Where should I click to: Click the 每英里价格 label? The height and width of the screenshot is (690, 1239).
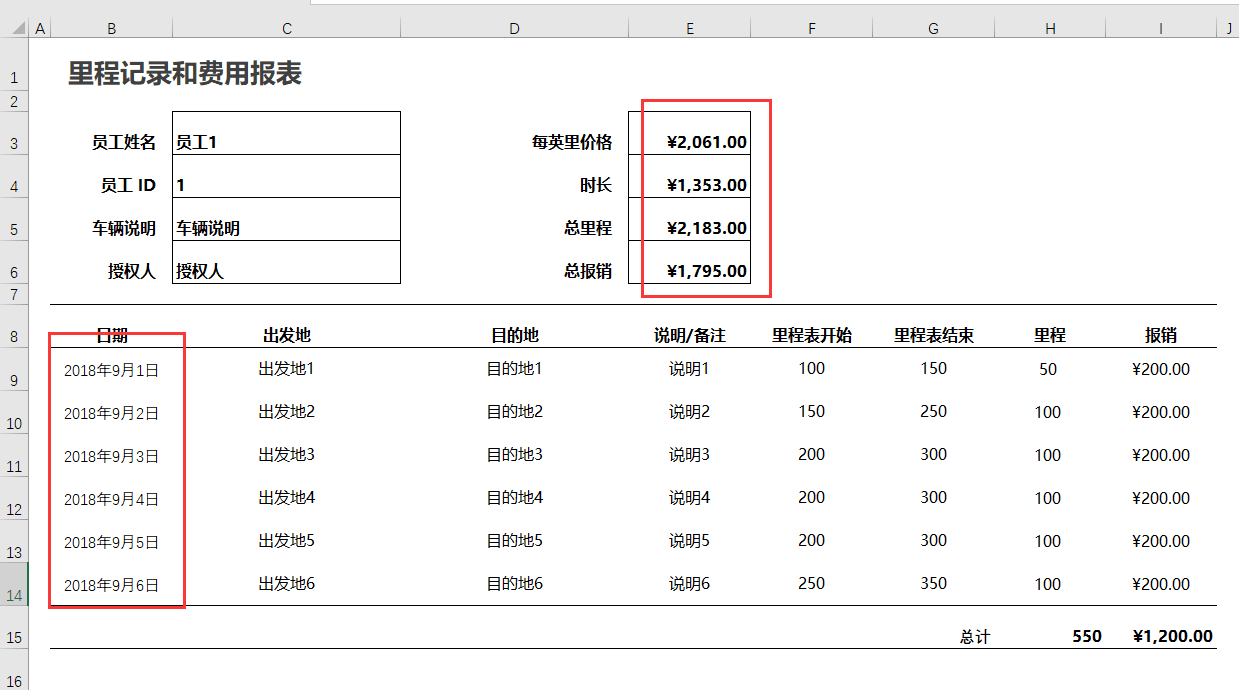(x=572, y=143)
